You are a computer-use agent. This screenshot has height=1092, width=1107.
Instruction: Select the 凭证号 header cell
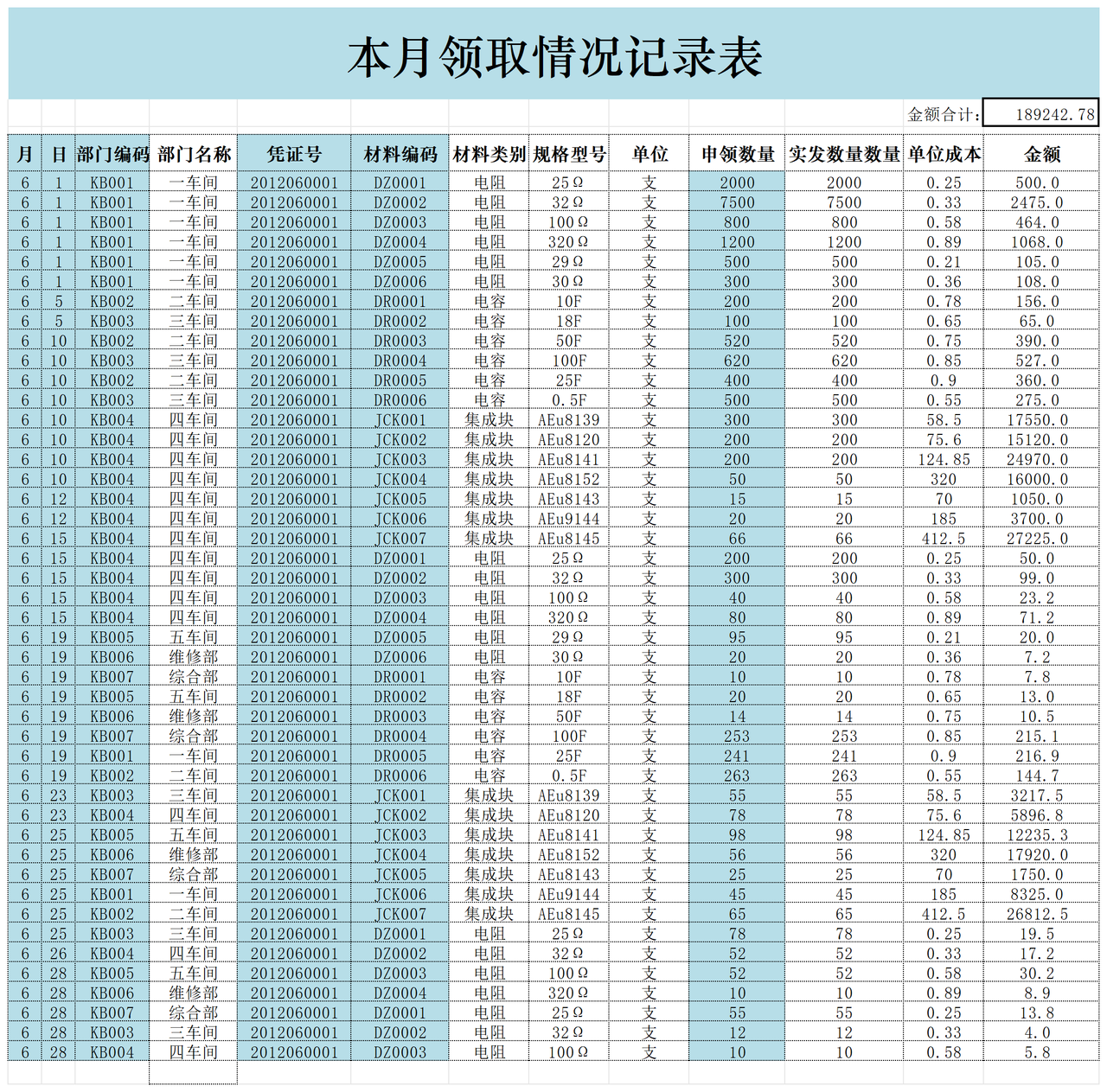[x=294, y=154]
